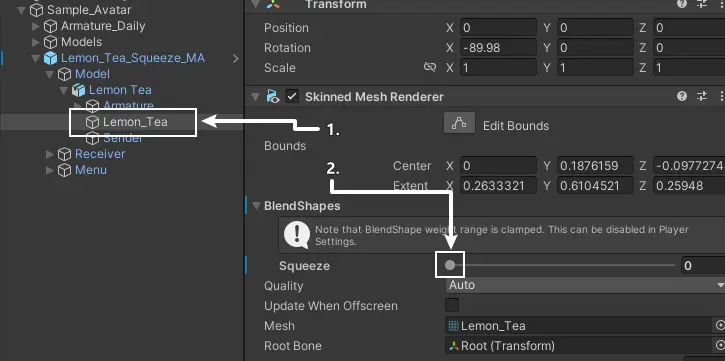Image resolution: width=725 pixels, height=361 pixels.
Task: Edit the Bounds Center Z field
Action: [x=689, y=166]
